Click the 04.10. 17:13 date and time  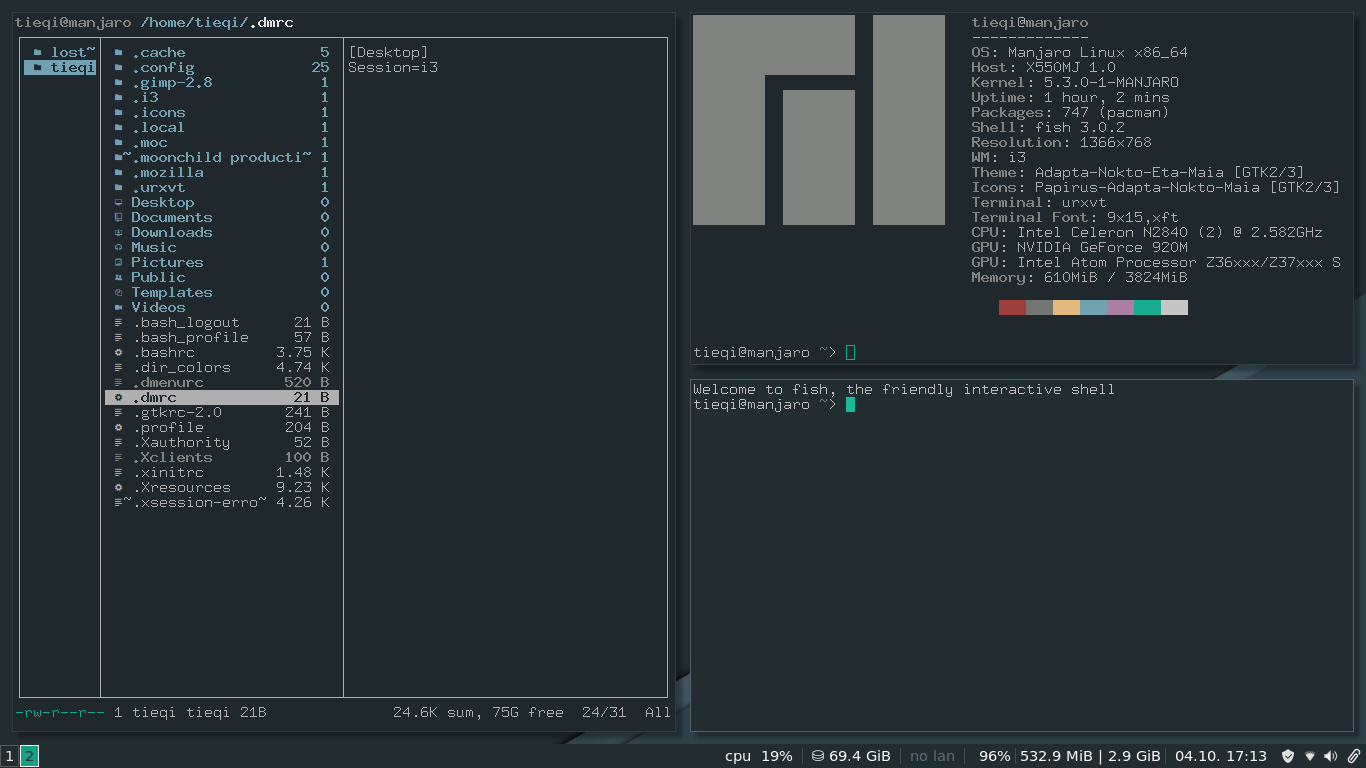[x=1221, y=756]
